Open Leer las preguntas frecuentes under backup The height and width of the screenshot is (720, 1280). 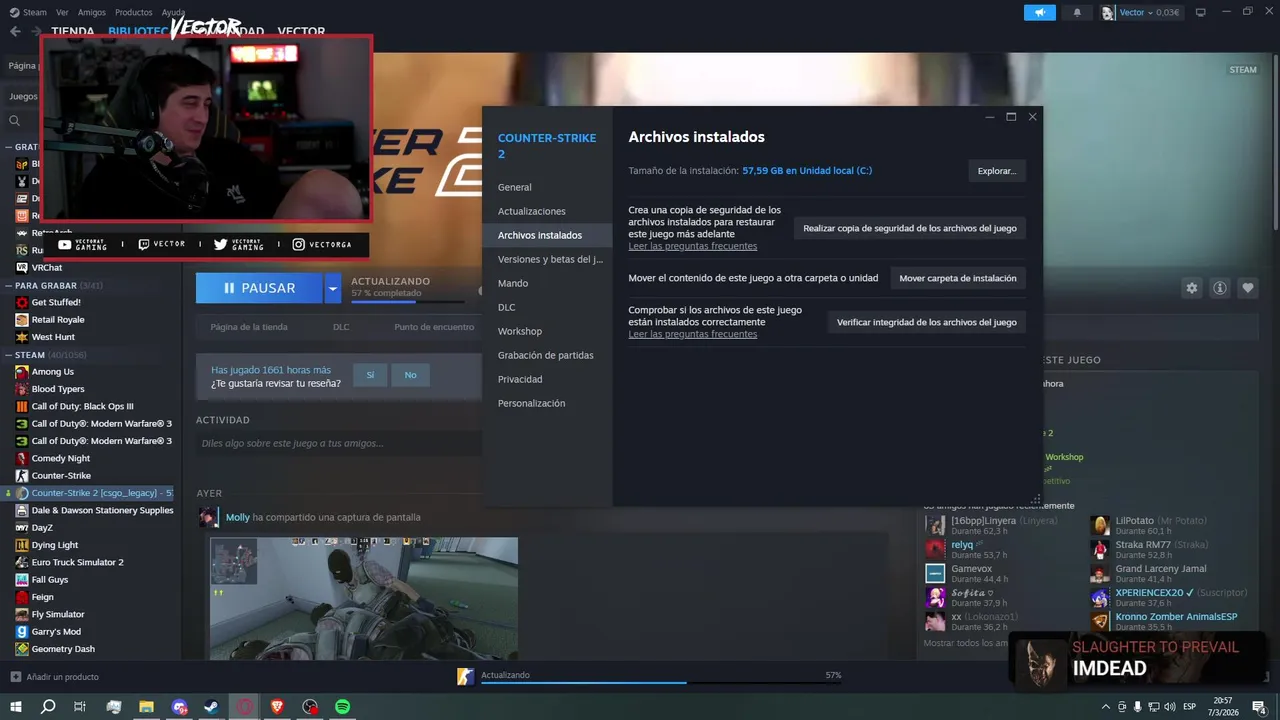692,246
